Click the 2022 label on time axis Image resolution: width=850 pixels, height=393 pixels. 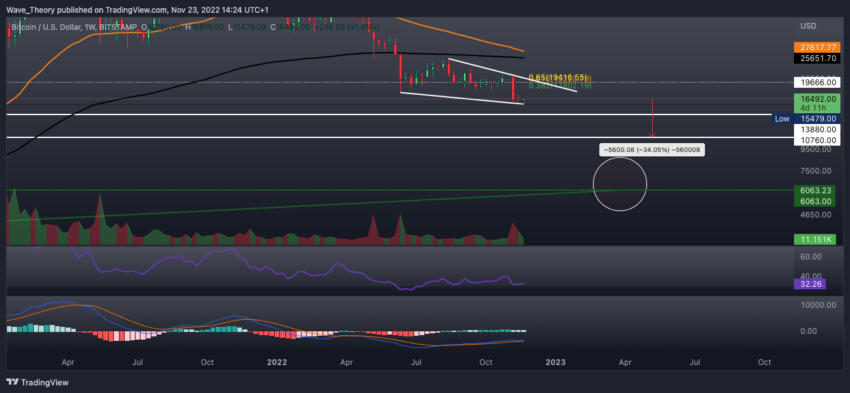point(277,362)
